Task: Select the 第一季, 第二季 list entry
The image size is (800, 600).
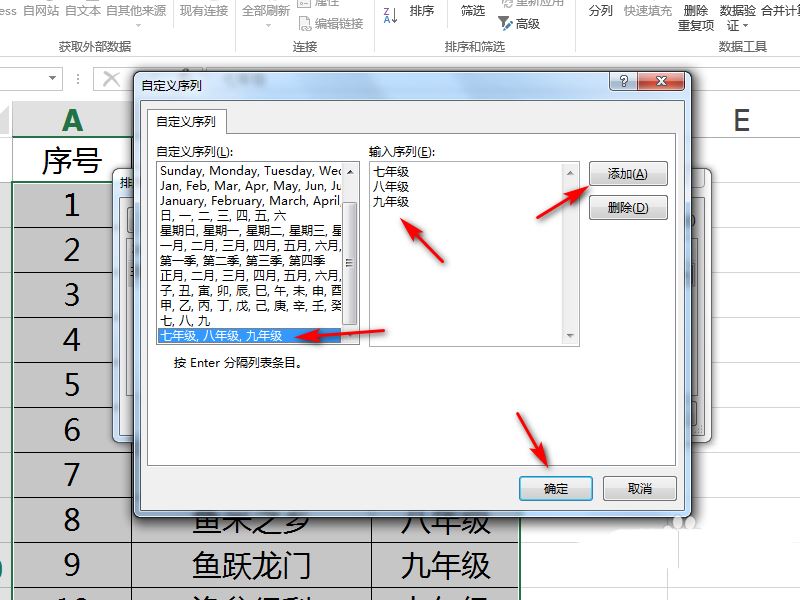Action: tap(250, 261)
